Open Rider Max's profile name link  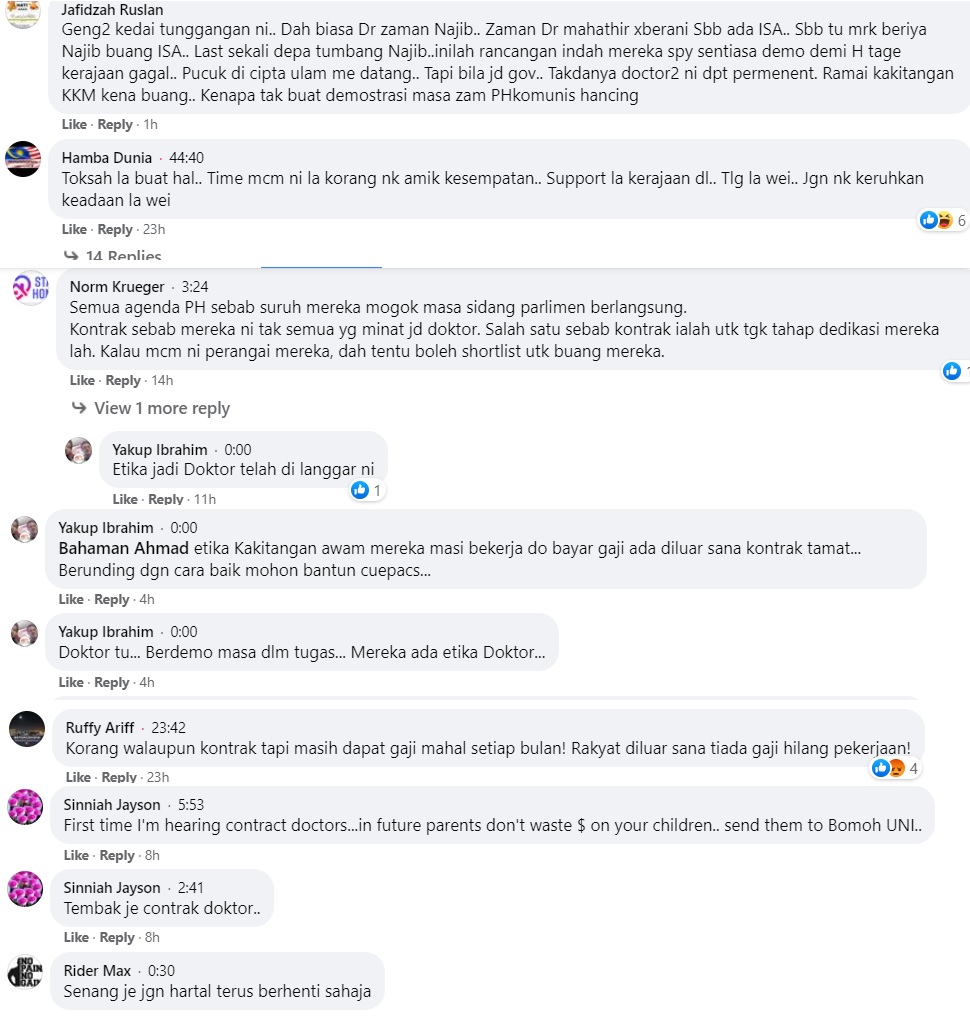click(98, 970)
